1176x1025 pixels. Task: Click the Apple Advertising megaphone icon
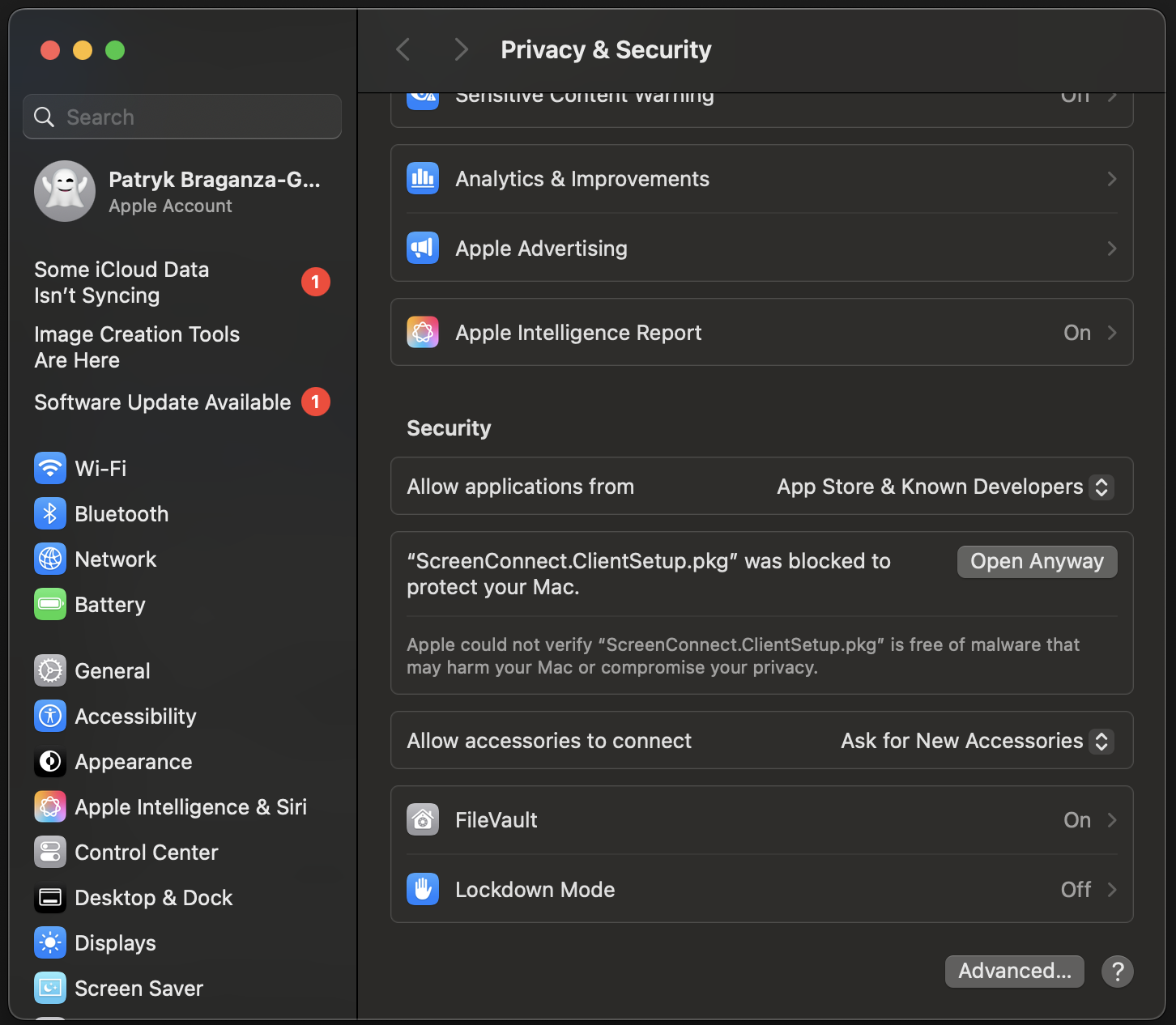(423, 248)
